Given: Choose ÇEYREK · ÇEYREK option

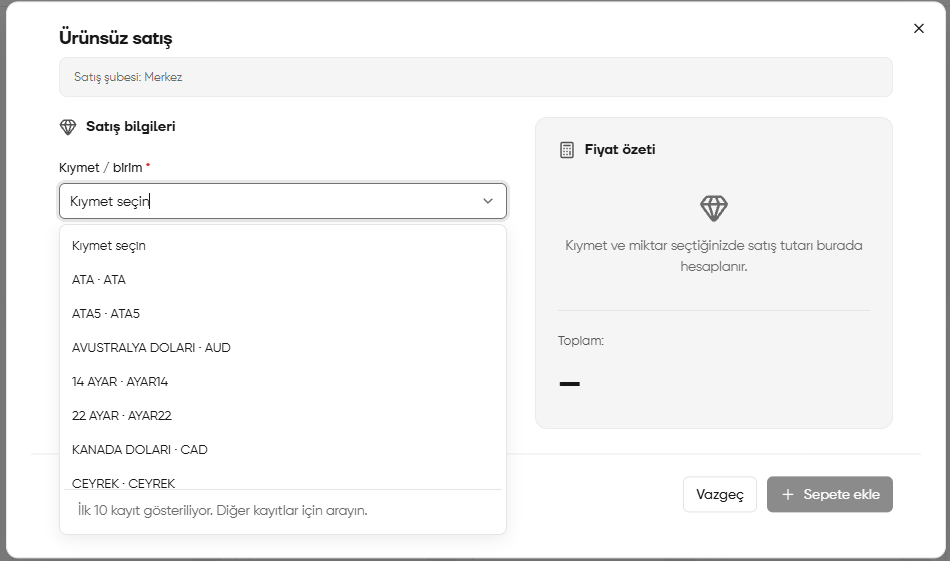Looking at the screenshot, I should click(282, 480).
